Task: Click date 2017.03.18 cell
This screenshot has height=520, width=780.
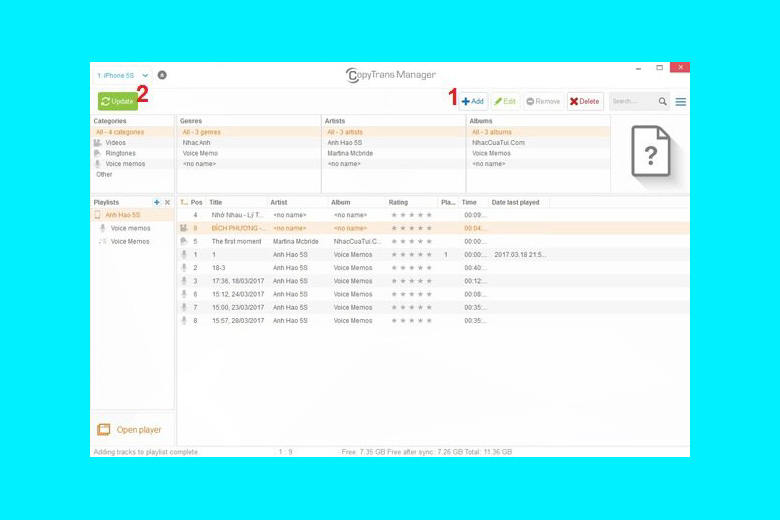Action: 520,255
